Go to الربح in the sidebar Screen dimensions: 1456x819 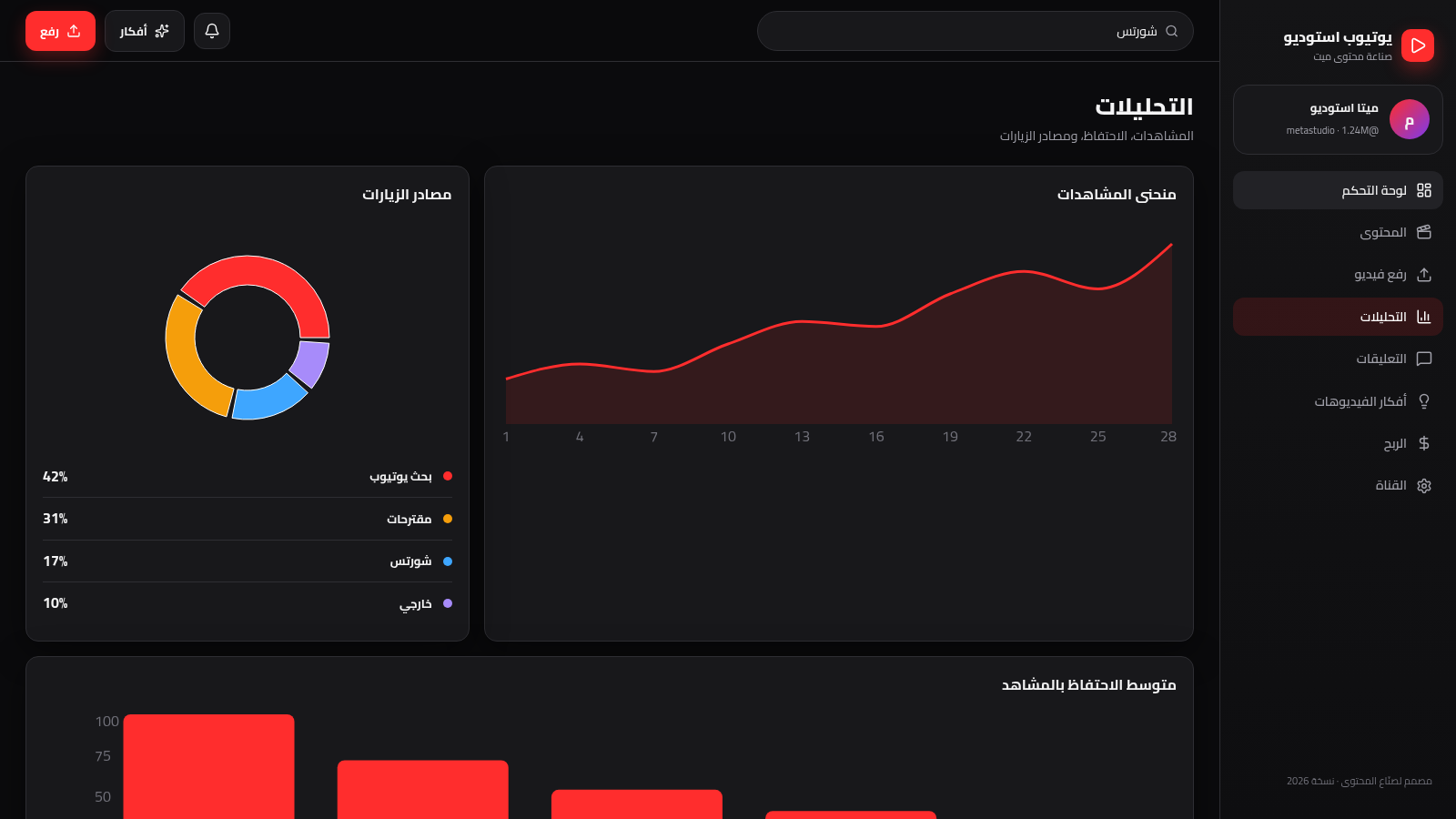click(x=1338, y=443)
